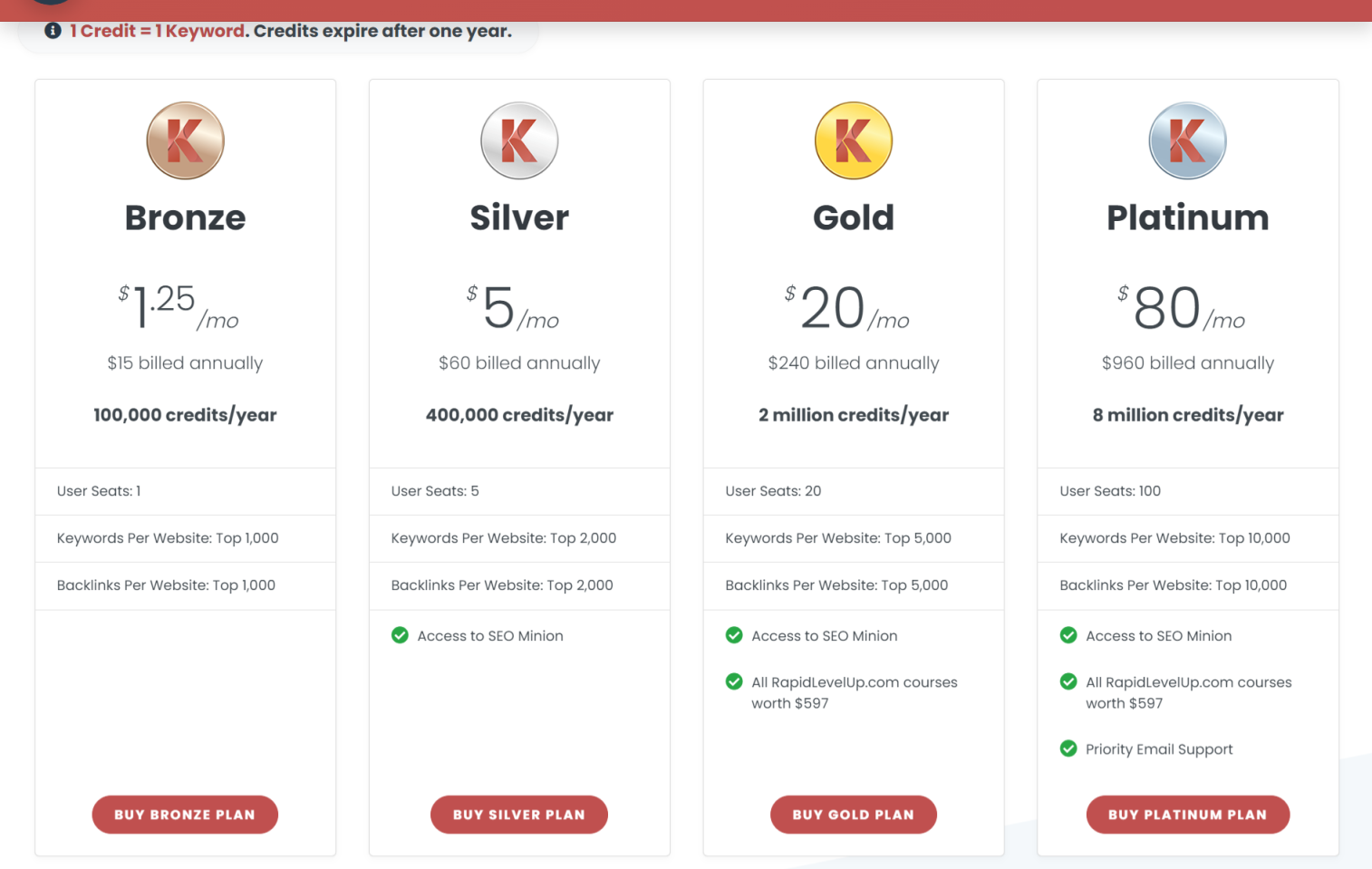Click the Platinum plan medal icon
The image size is (1372, 869).
pyautogui.click(x=1187, y=140)
